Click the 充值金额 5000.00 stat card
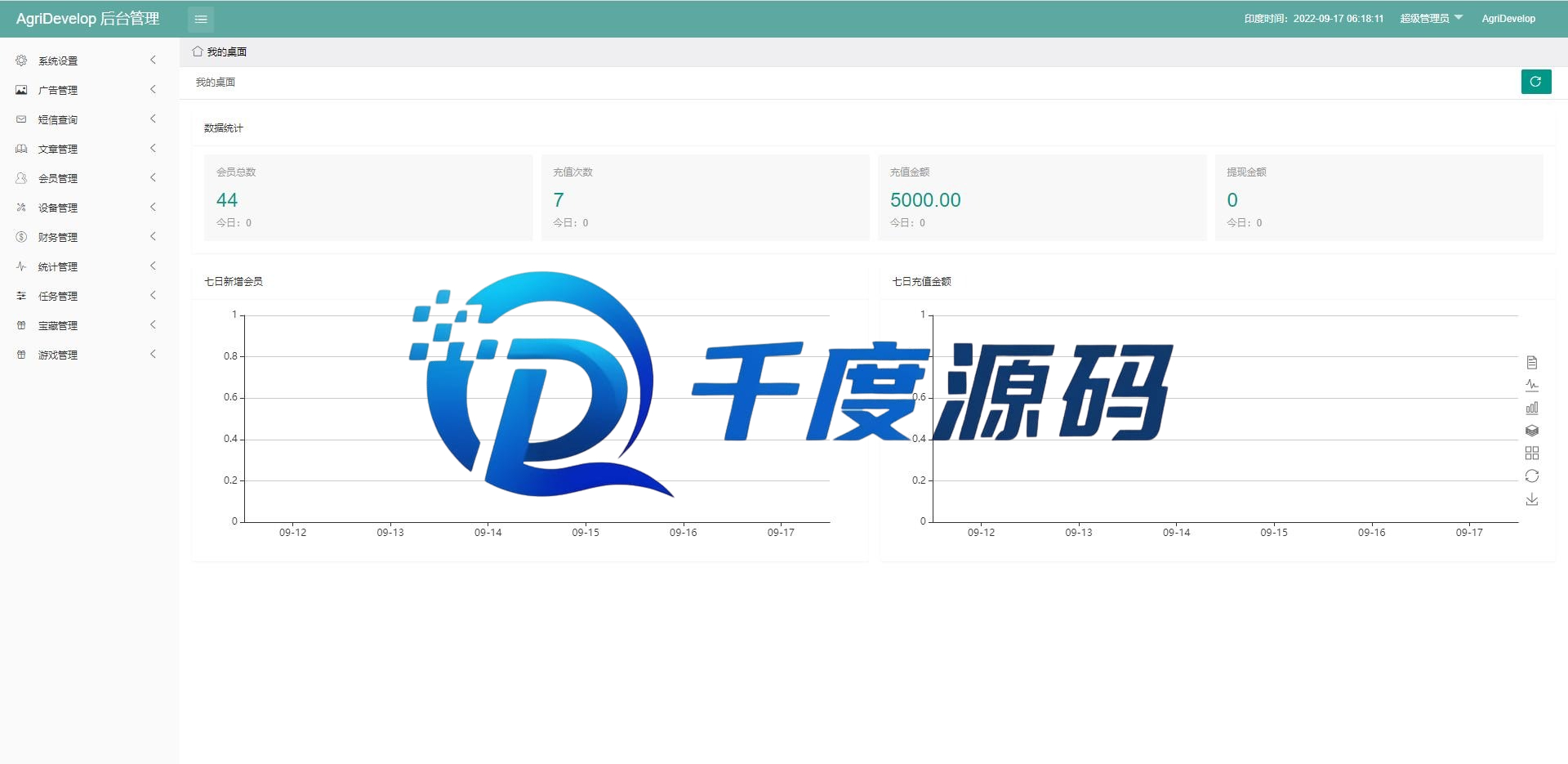 1042,197
